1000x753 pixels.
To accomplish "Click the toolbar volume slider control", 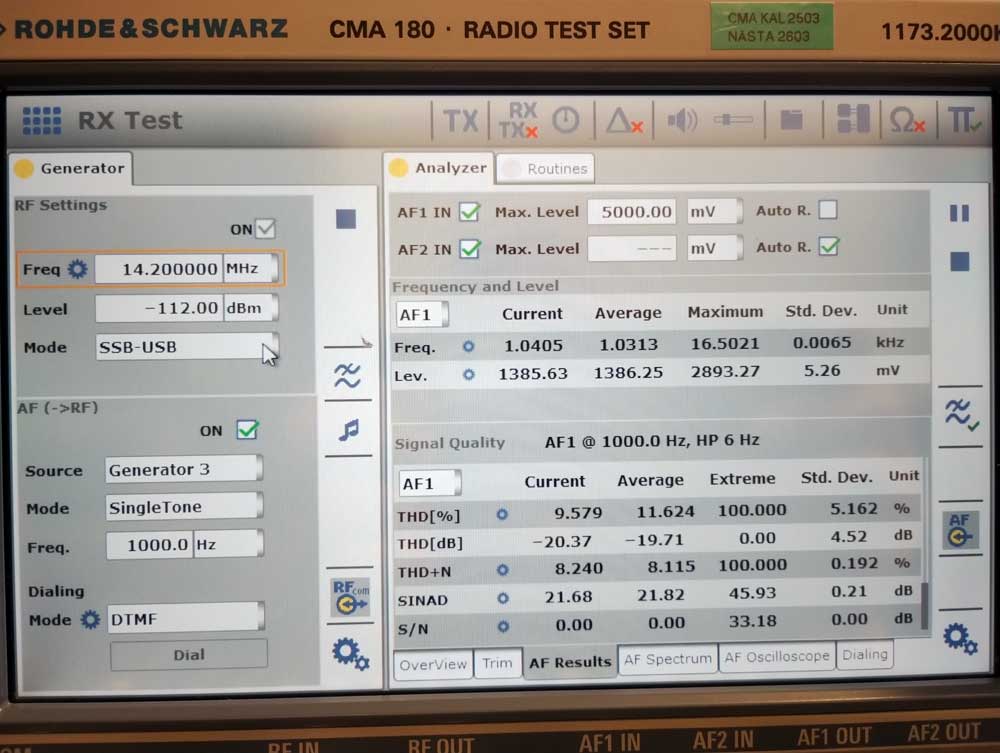I will pos(734,121).
